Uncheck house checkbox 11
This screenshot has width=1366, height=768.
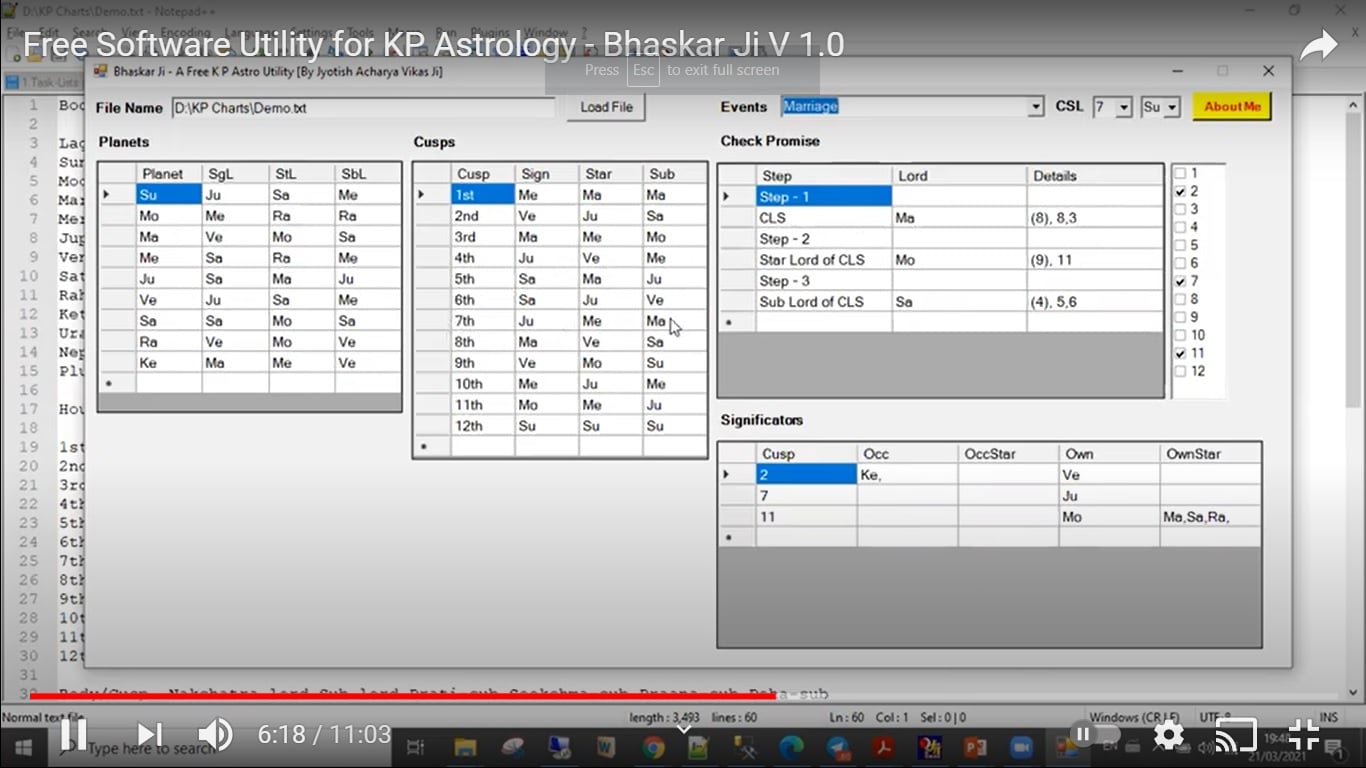pos(1180,353)
